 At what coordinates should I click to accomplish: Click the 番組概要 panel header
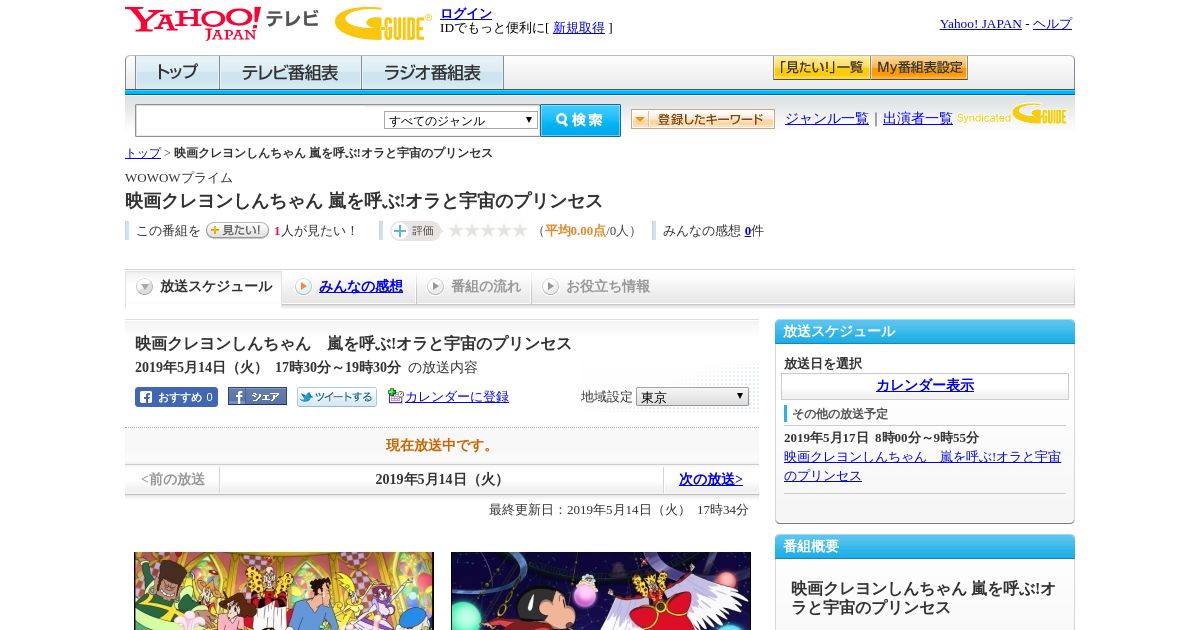(925, 546)
